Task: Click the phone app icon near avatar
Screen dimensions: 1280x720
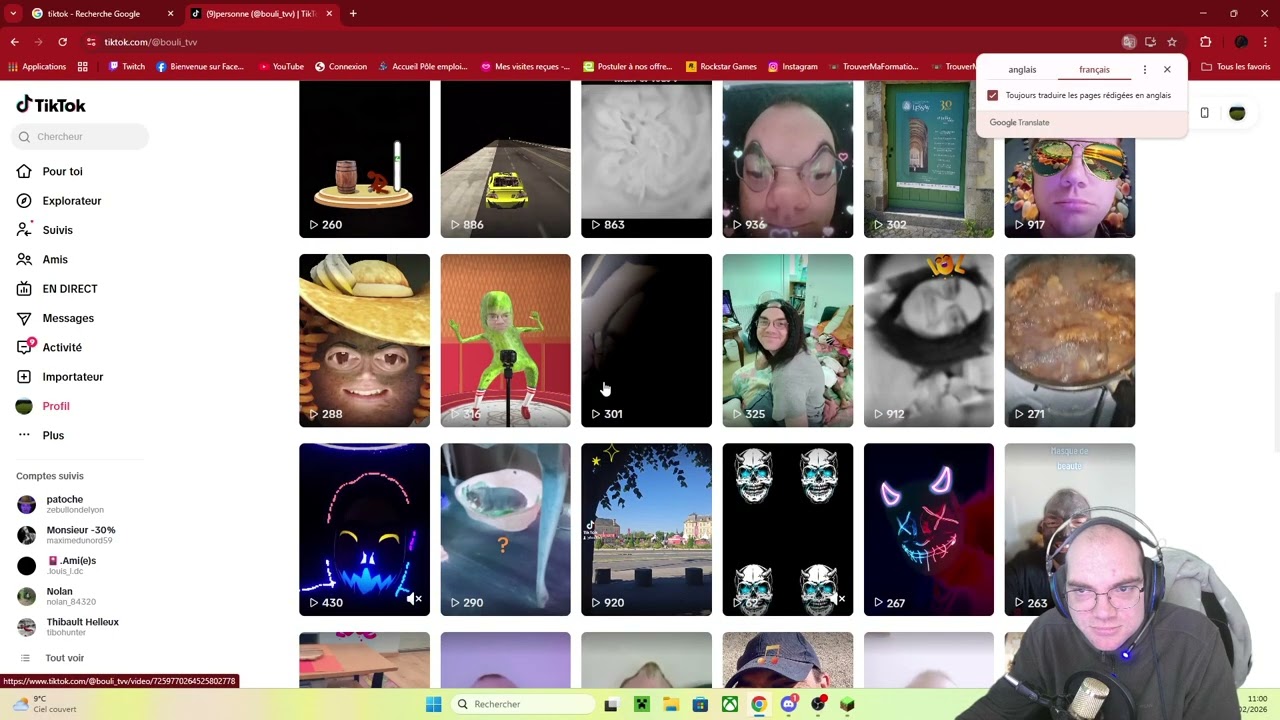Action: [1204, 113]
